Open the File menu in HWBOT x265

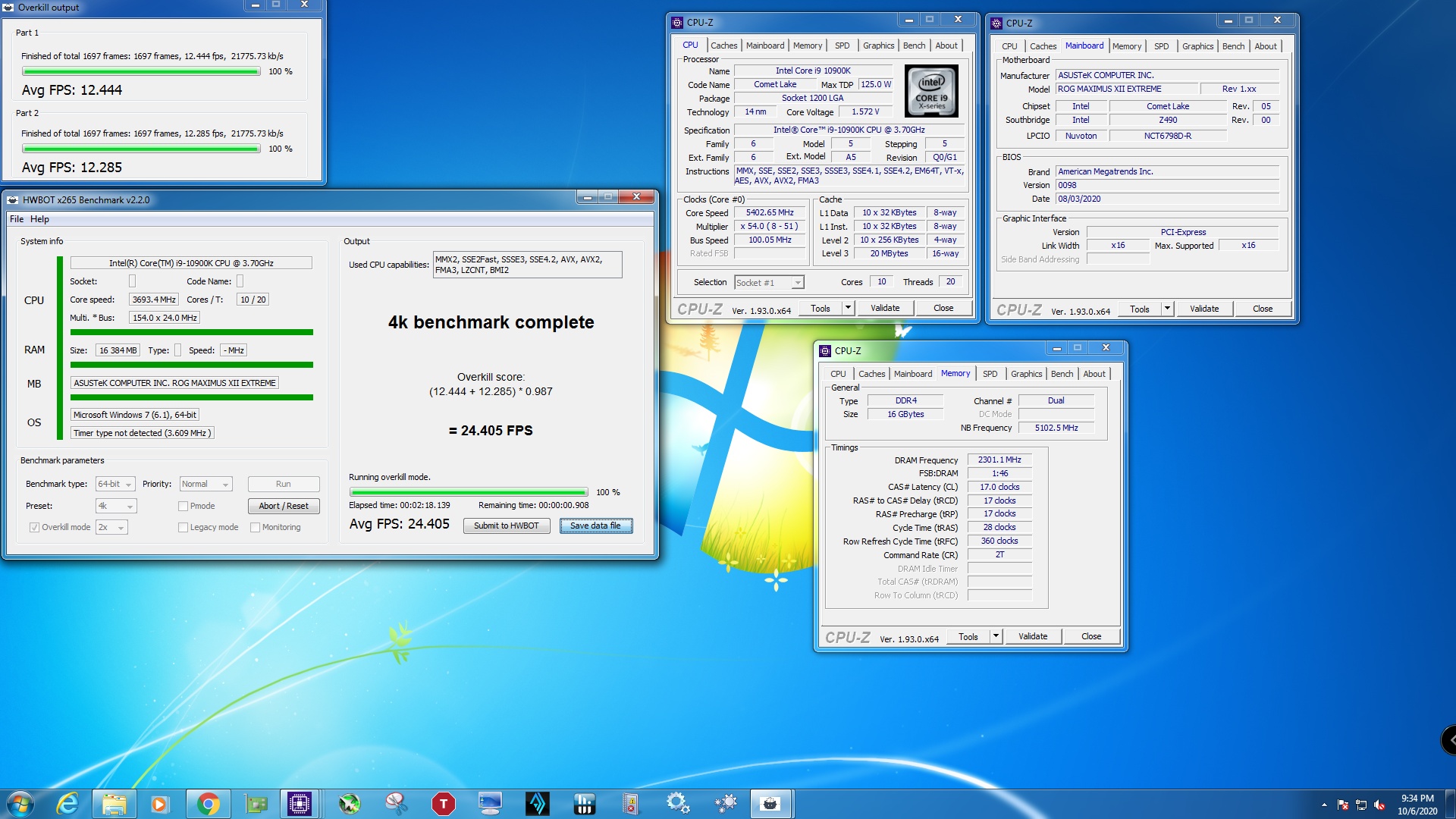point(17,219)
